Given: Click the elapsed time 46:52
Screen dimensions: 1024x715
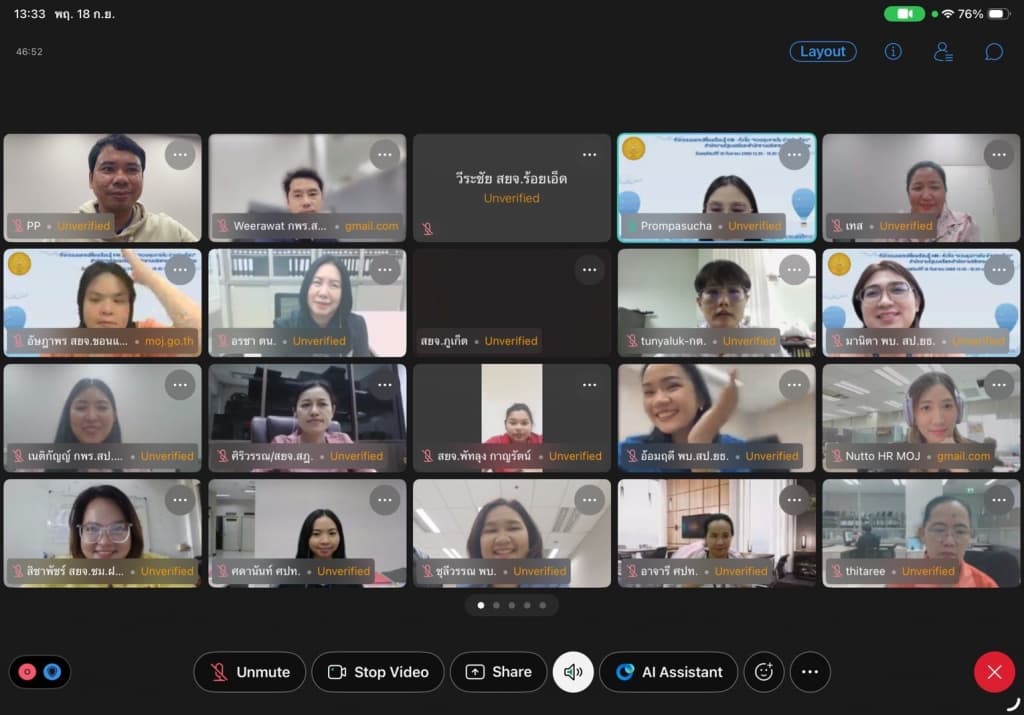Looking at the screenshot, I should [29, 52].
